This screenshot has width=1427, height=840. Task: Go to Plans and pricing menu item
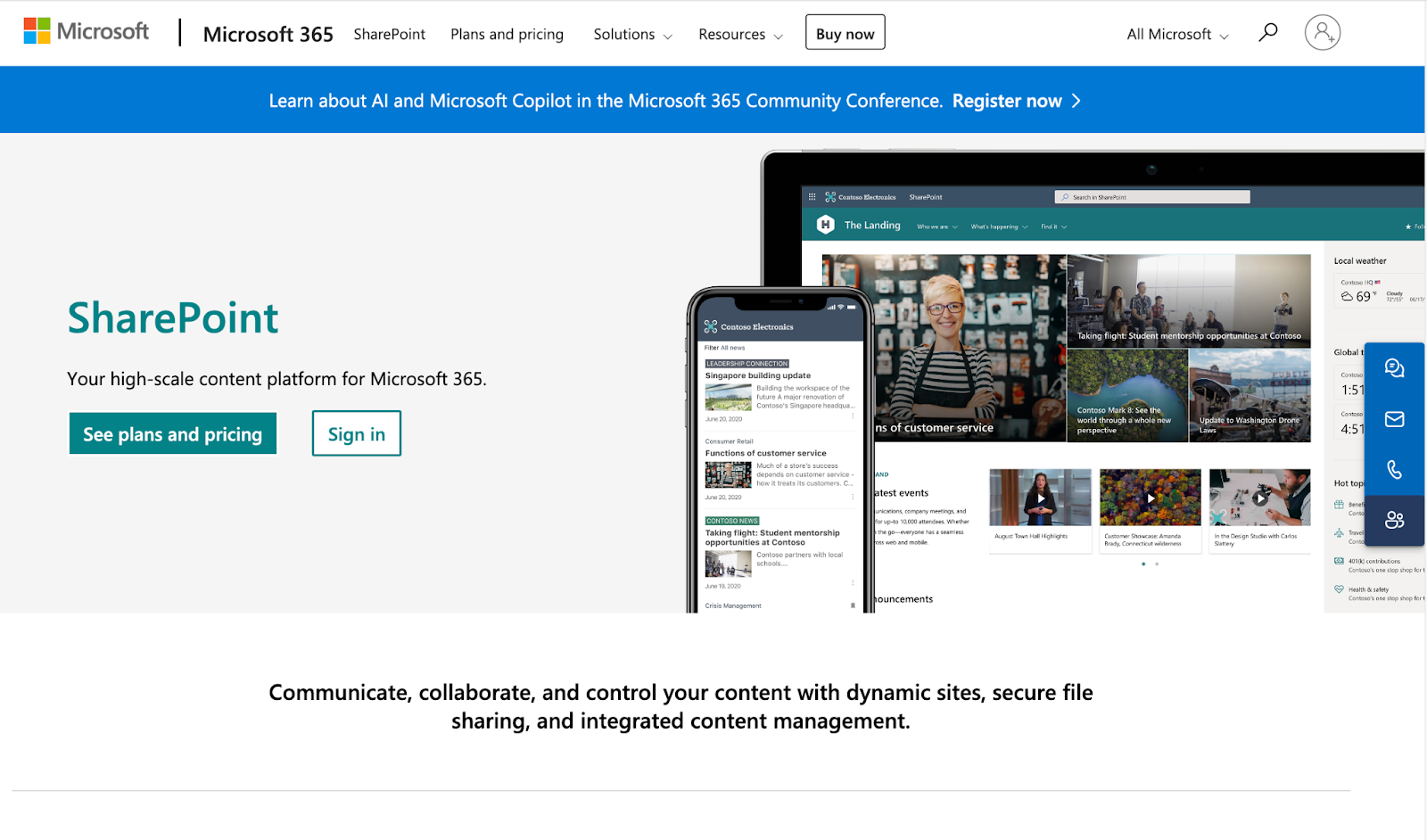[507, 35]
